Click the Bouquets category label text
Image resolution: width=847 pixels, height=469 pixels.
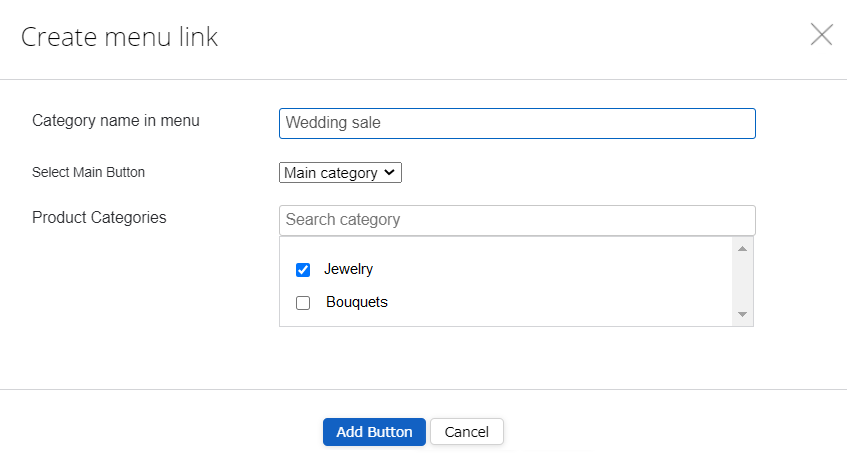356,302
